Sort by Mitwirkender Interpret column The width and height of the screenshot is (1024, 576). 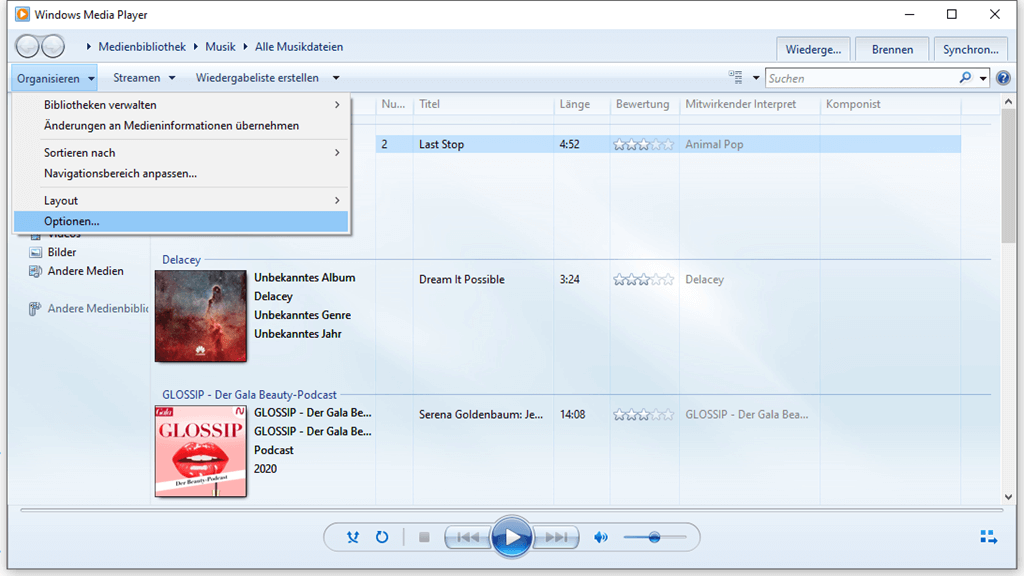click(750, 104)
